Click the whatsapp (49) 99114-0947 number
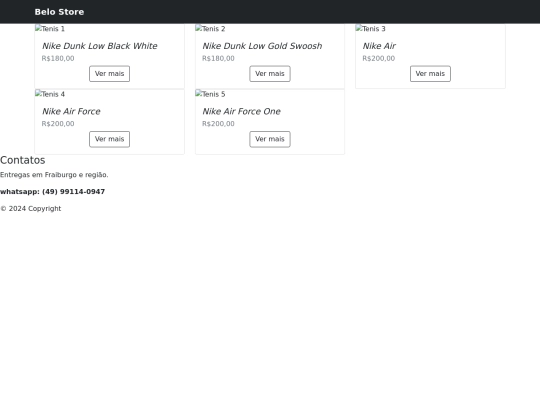This screenshot has width=540, height=405. (52, 191)
